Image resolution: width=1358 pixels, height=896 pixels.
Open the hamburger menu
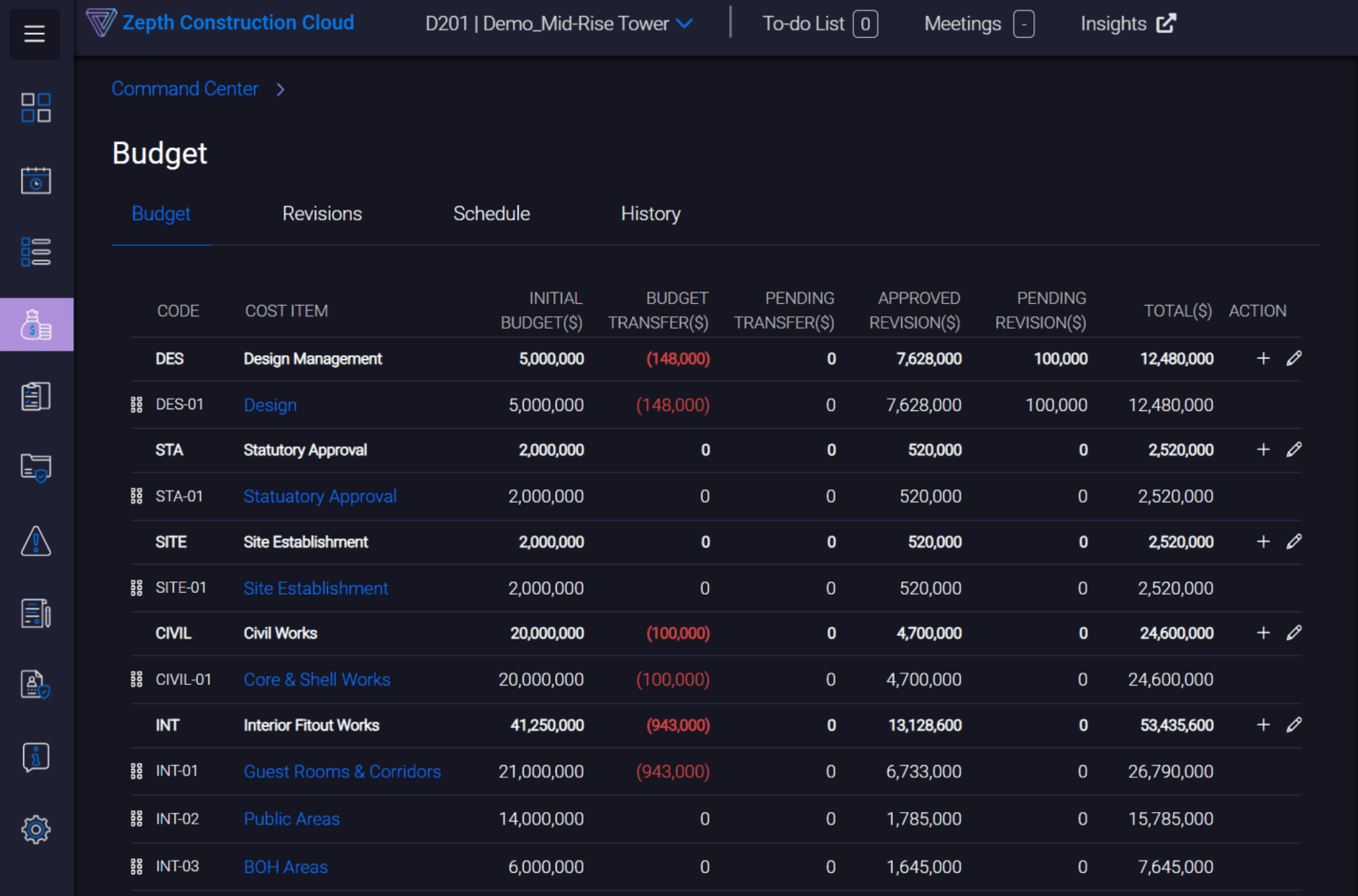(34, 34)
